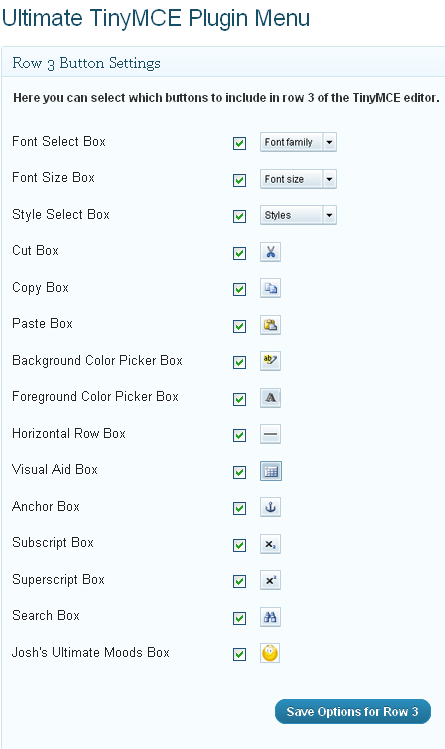Image resolution: width=445 pixels, height=749 pixels.
Task: Click the Ultimate Moods smiley icon
Action: [270, 653]
